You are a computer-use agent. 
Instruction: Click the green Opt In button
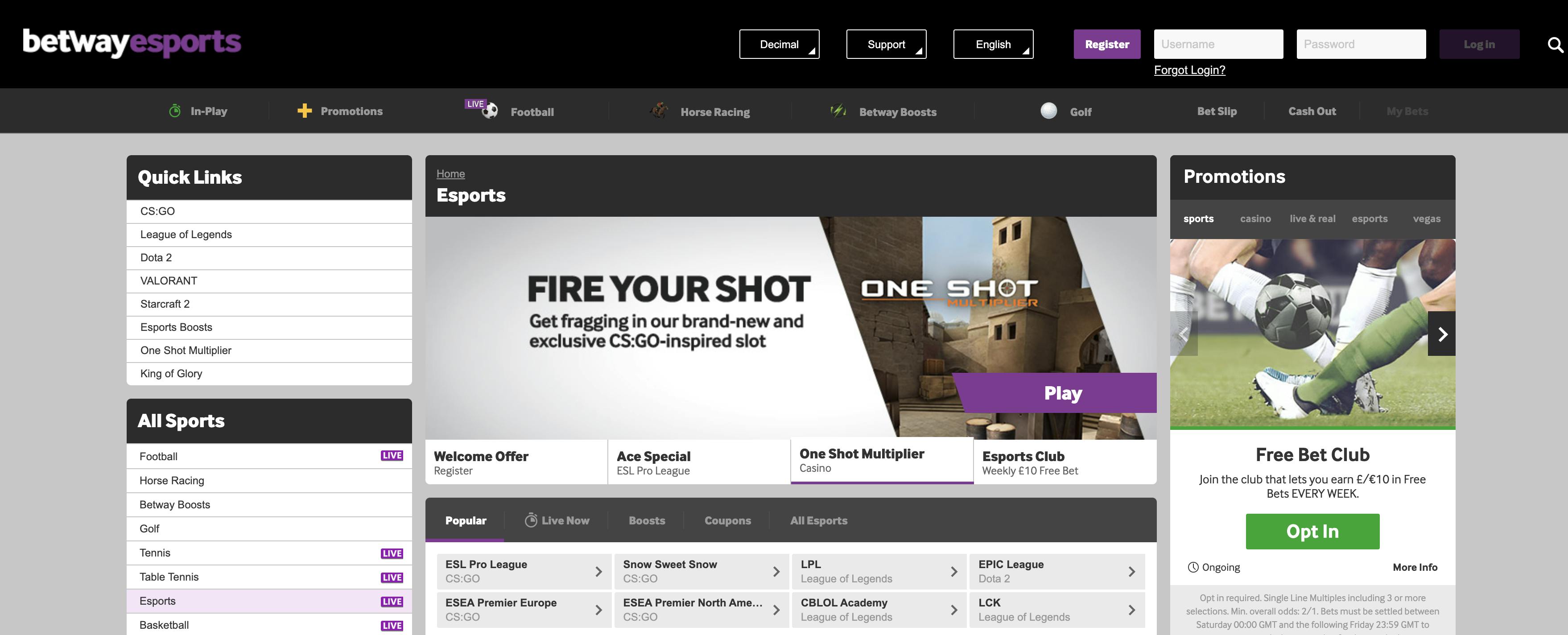(x=1312, y=532)
